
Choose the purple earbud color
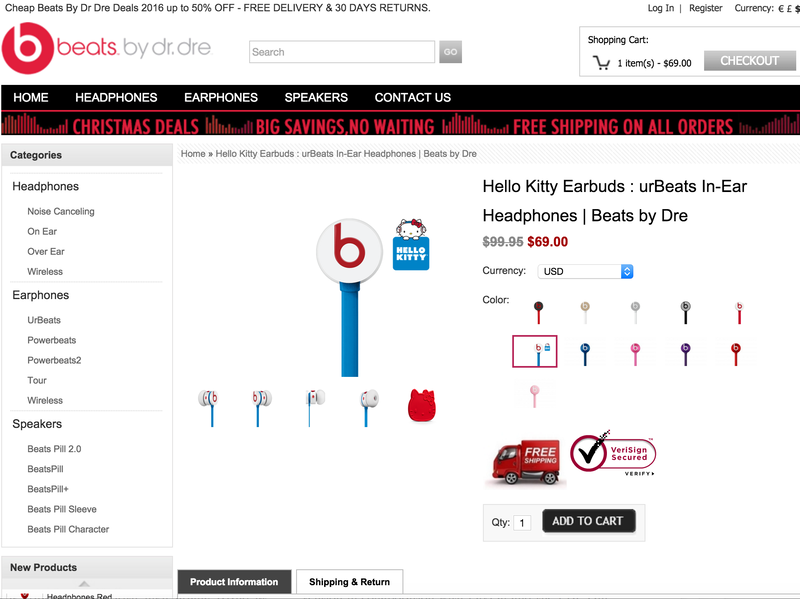pyautogui.click(x=685, y=354)
